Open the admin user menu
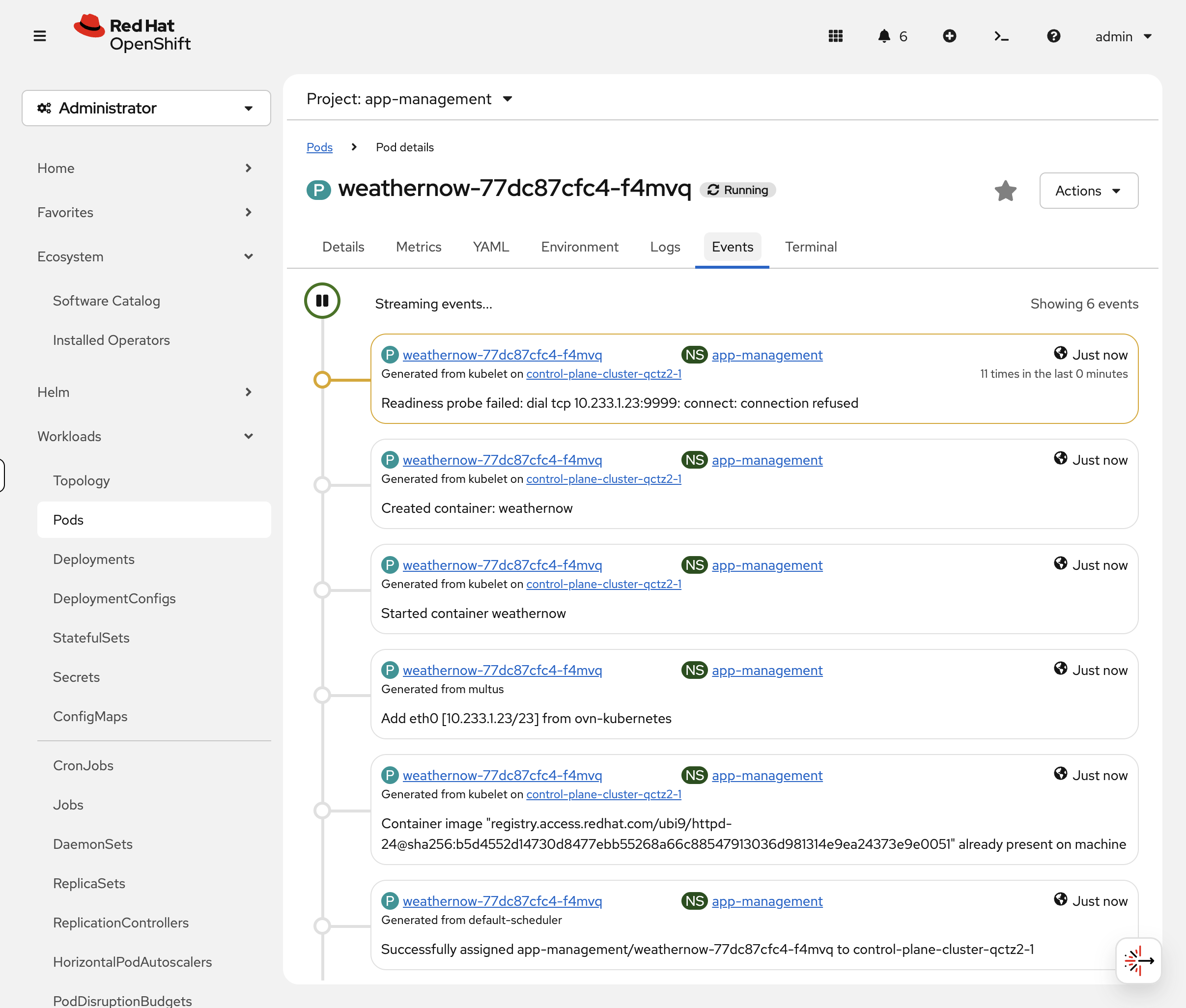Screen dimensions: 1186x1008 (1123, 36)
